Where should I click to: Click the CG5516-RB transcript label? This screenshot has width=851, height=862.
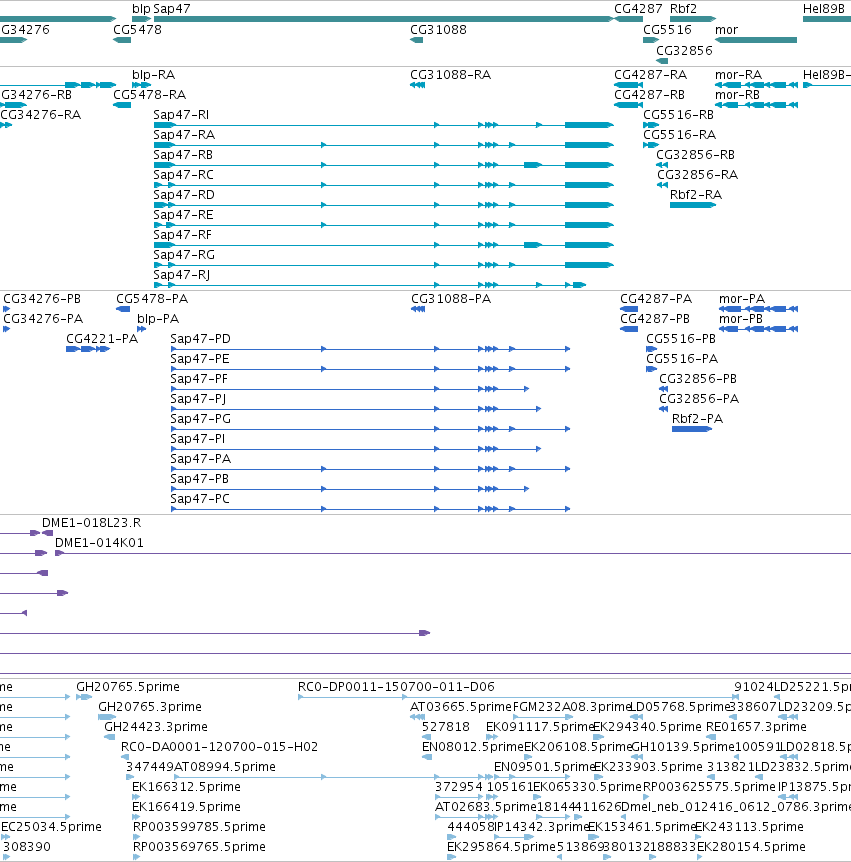pos(678,115)
